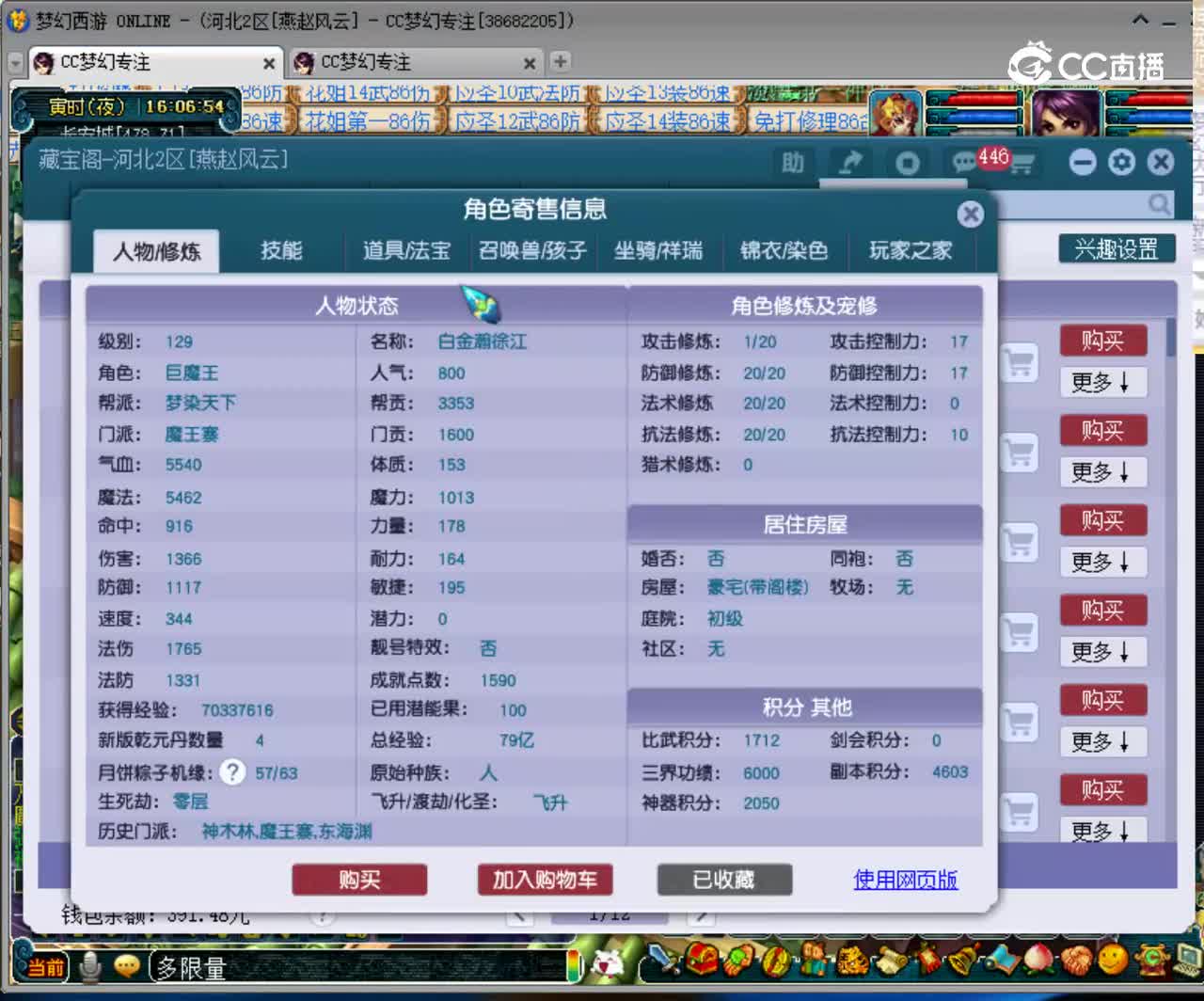Click the 应圣12武86防 shortcut banner
Image resolution: width=1204 pixels, height=1001 pixels.
click(x=516, y=121)
